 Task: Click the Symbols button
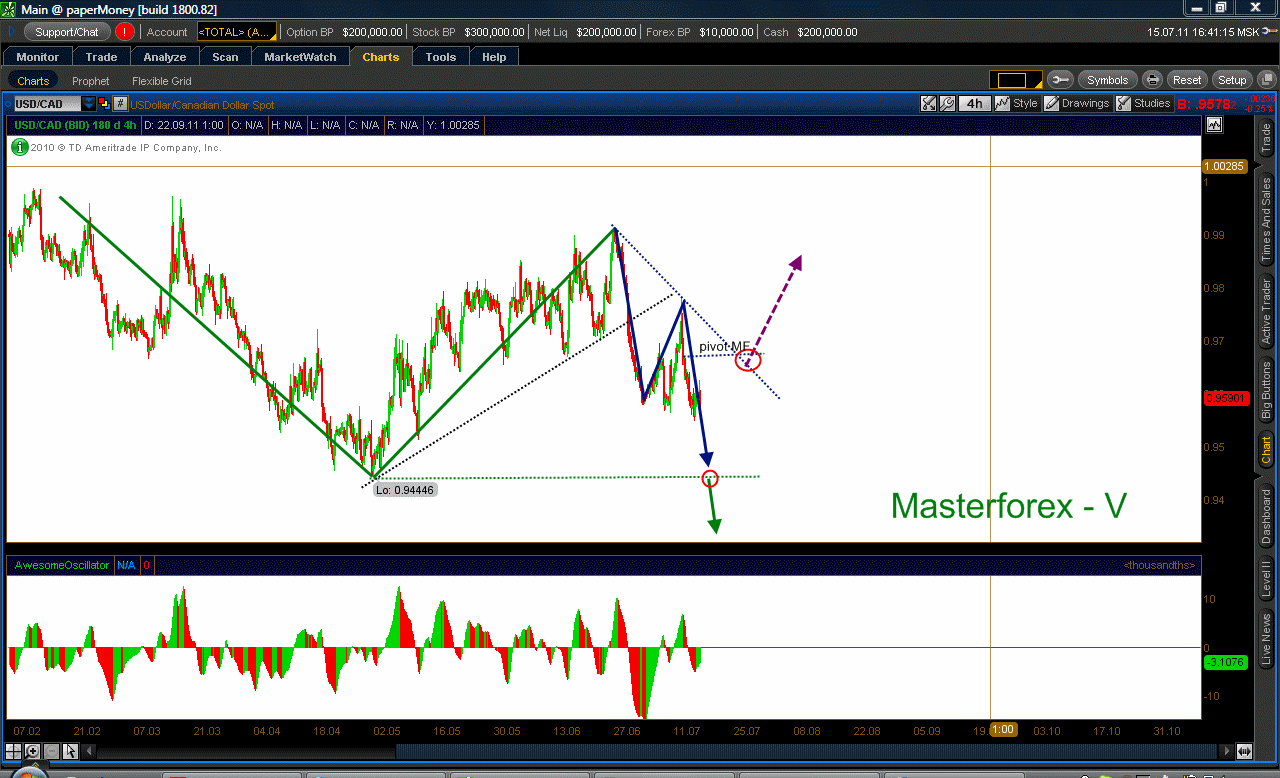(1107, 80)
